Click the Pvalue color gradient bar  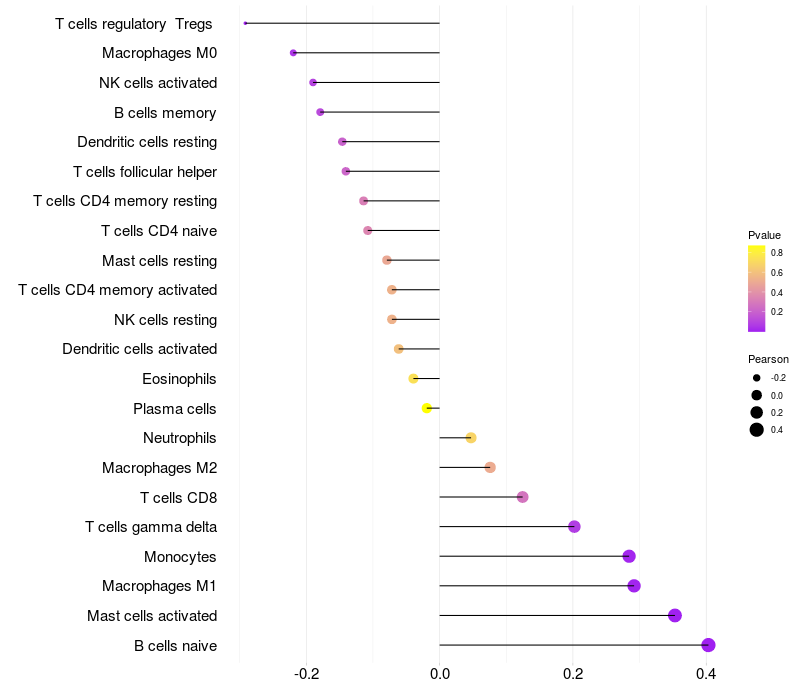click(x=757, y=288)
